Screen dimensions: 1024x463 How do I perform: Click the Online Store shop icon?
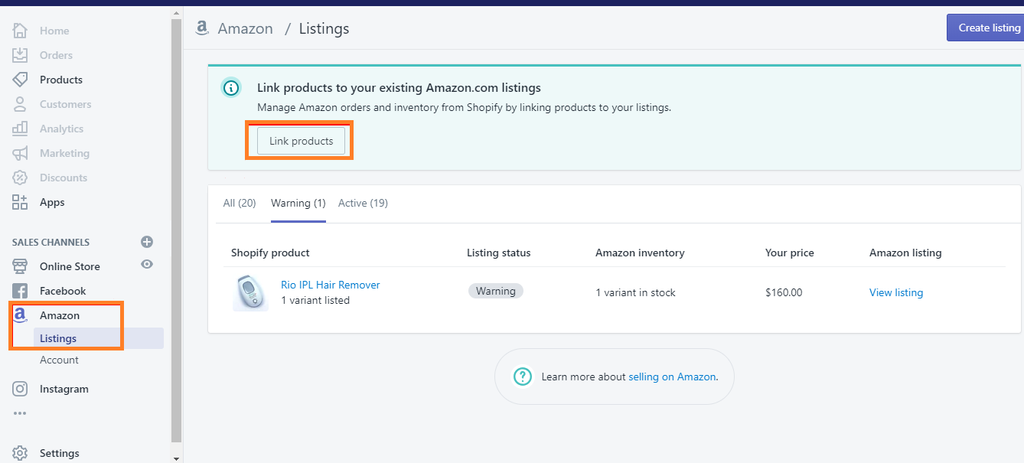tap(20, 266)
